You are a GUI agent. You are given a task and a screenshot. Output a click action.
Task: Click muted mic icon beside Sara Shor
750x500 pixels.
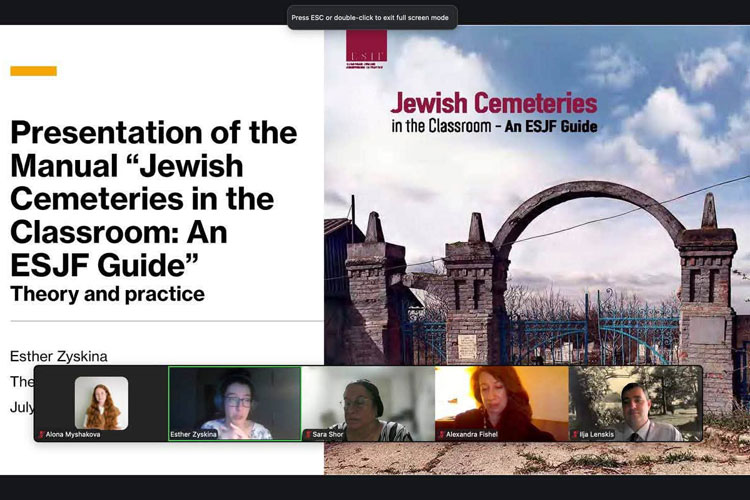coord(309,434)
